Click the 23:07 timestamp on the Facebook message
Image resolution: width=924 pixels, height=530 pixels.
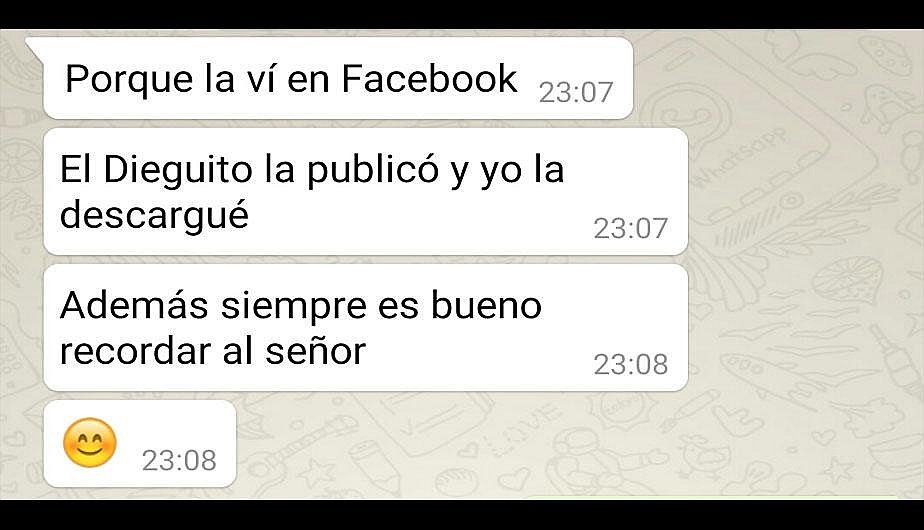(x=576, y=93)
